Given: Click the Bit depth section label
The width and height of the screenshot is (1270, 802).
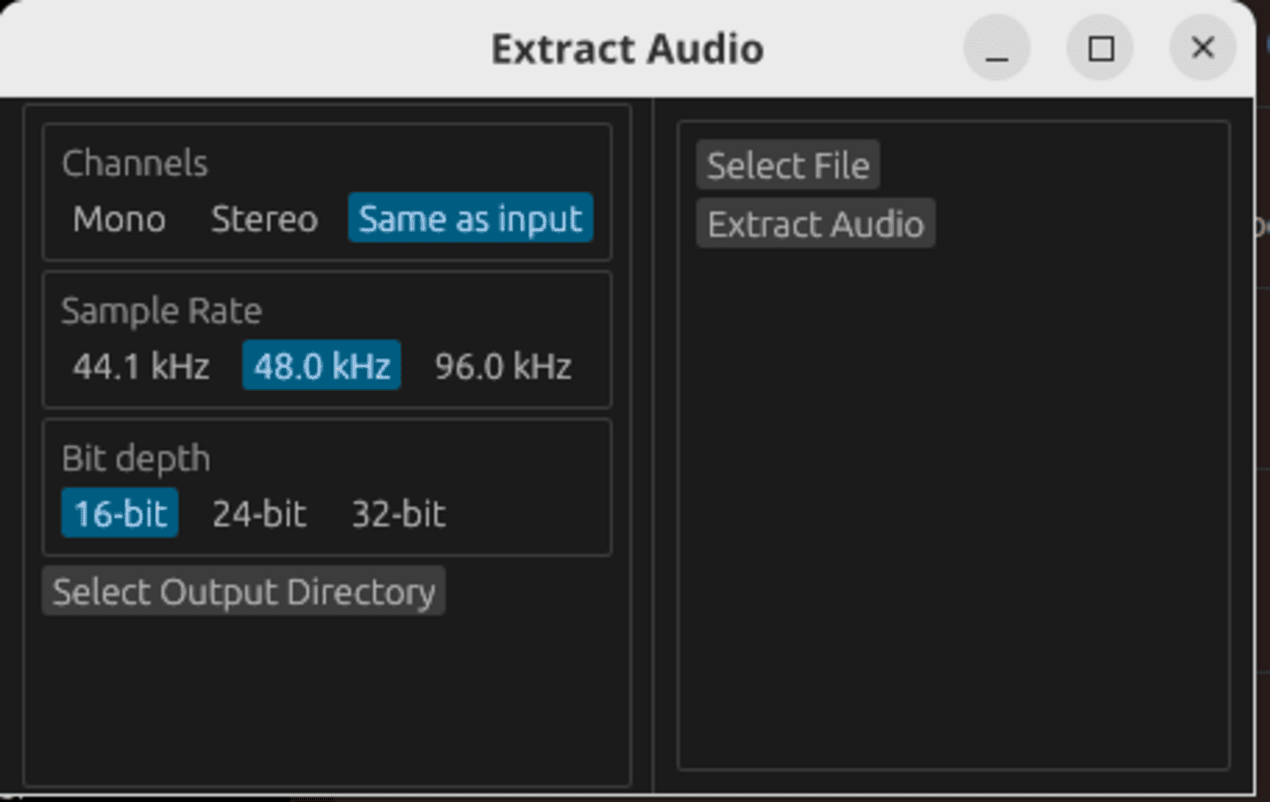Looking at the screenshot, I should 135,458.
